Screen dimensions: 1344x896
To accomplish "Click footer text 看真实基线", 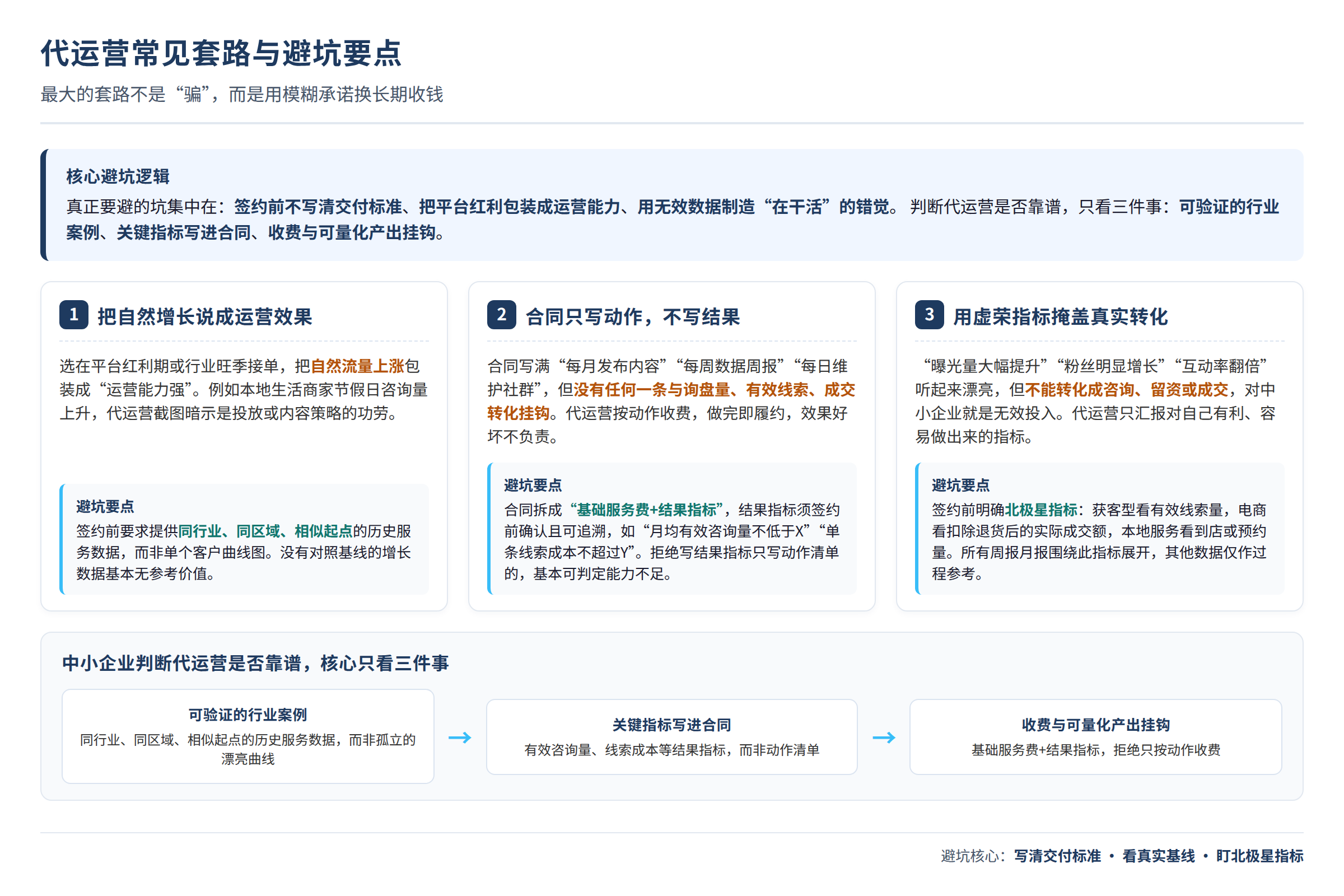I will point(1159,856).
